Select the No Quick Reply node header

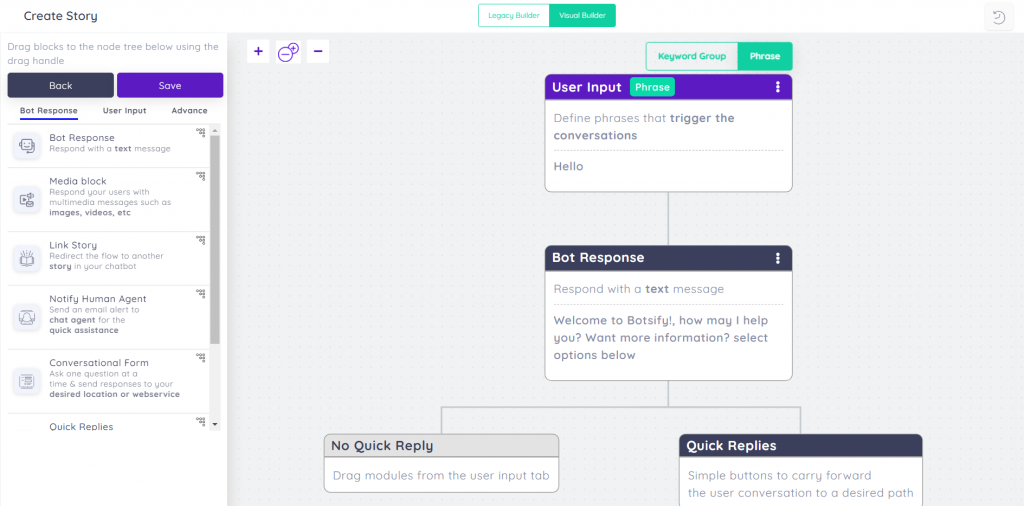click(441, 446)
